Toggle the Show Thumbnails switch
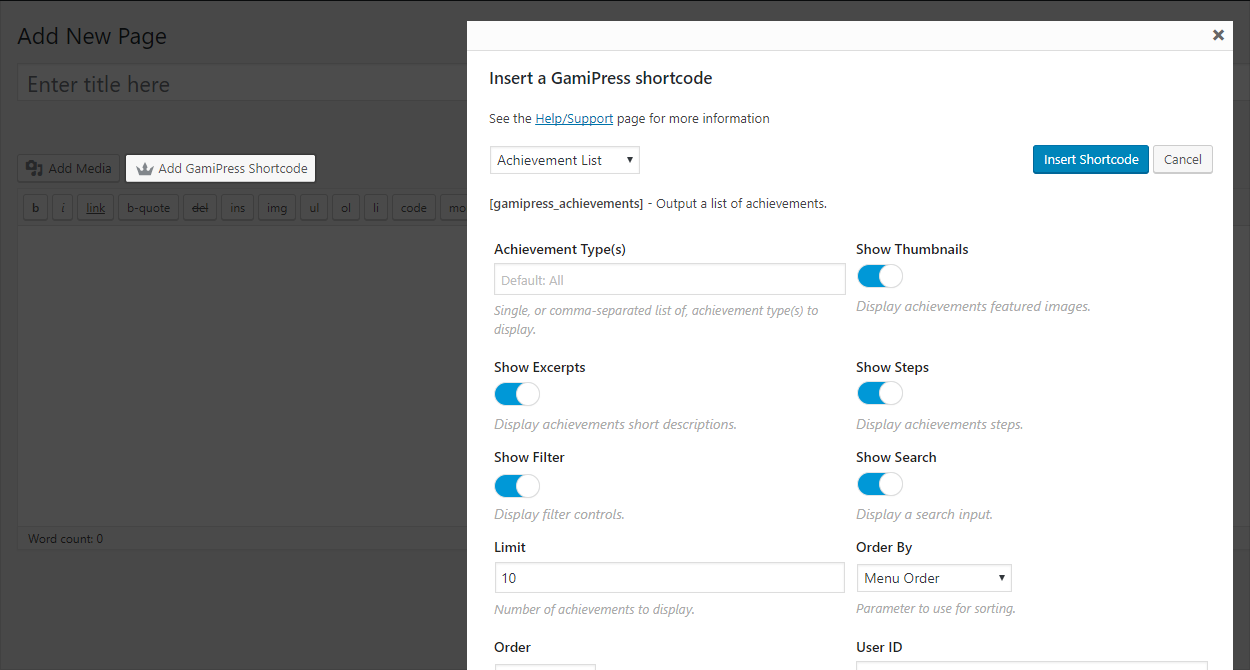The height and width of the screenshot is (670, 1250). click(880, 276)
